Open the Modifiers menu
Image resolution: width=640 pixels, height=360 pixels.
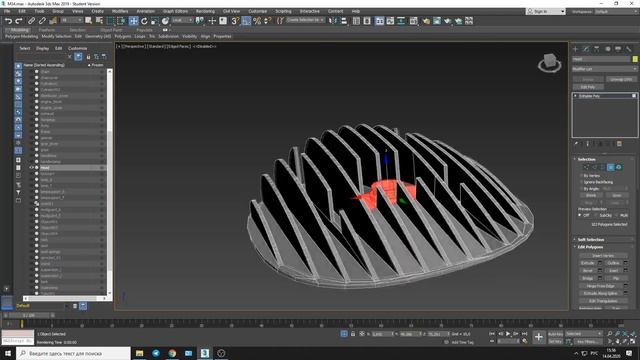click(x=120, y=11)
